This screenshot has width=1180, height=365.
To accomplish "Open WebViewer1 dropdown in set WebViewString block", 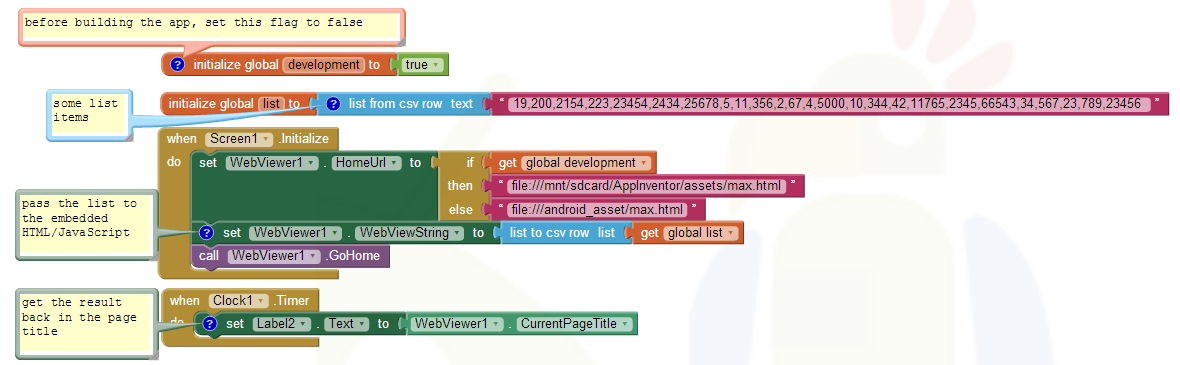I will pos(295,233).
